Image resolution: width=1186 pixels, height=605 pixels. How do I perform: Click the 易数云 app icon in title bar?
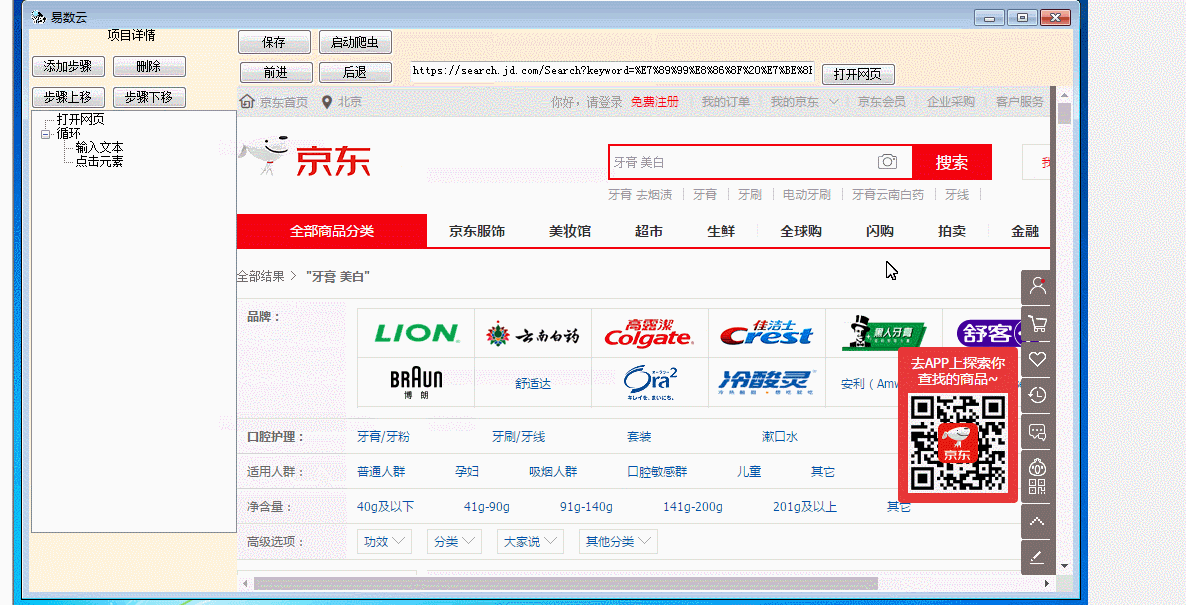38,17
